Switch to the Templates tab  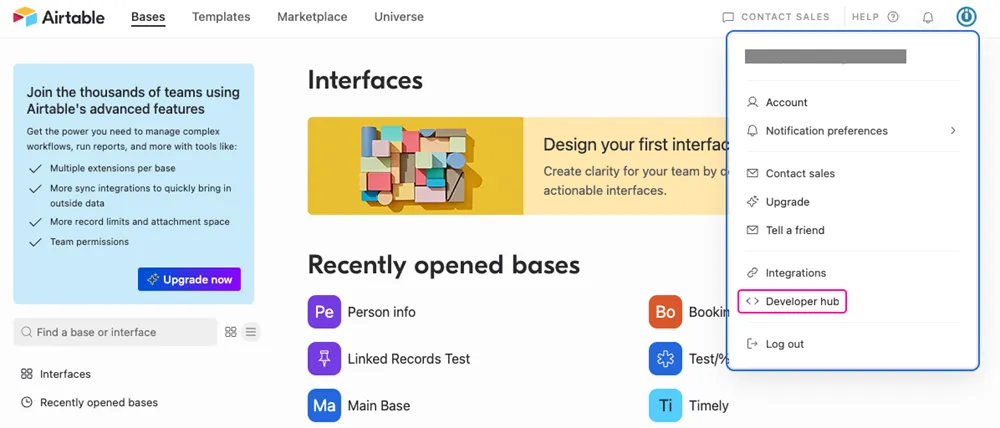pos(221,17)
